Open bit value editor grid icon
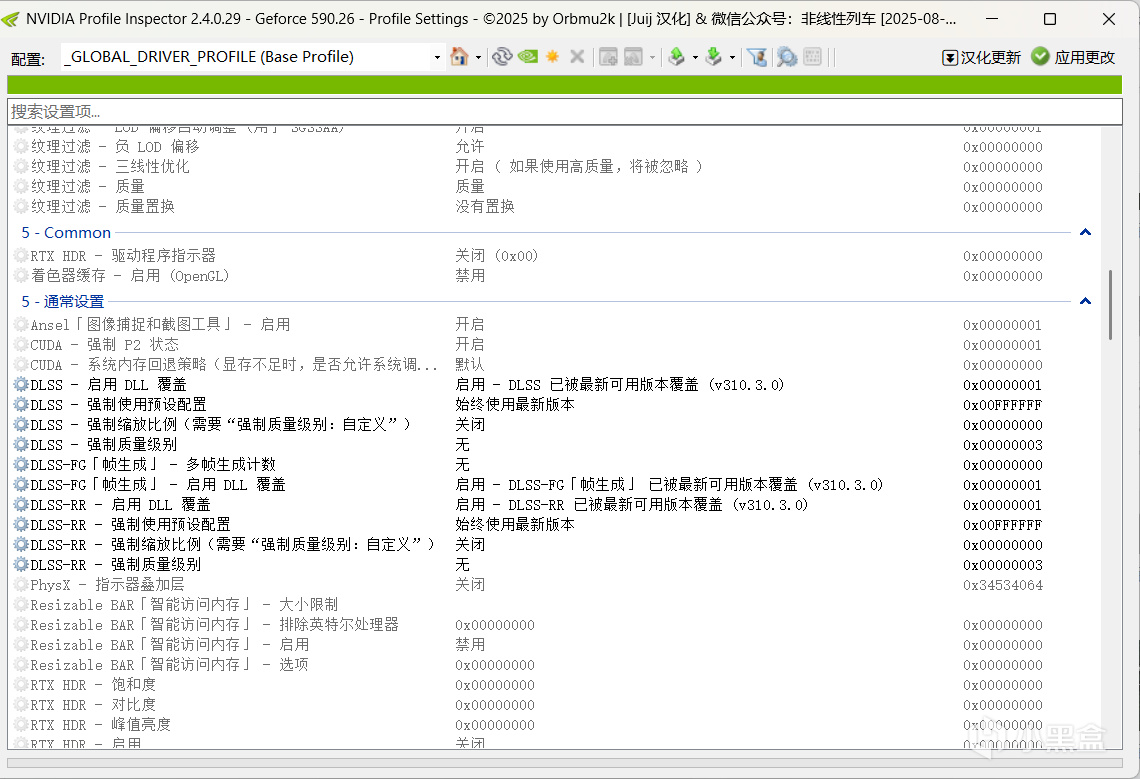This screenshot has height=779, width=1140. [813, 56]
